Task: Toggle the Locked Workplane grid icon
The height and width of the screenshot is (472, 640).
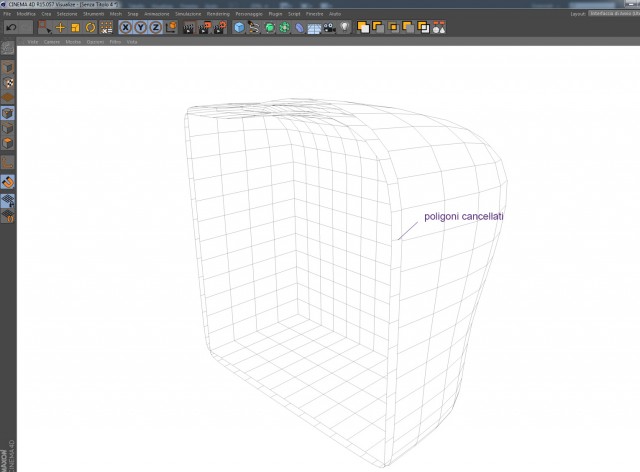Action: coord(8,200)
